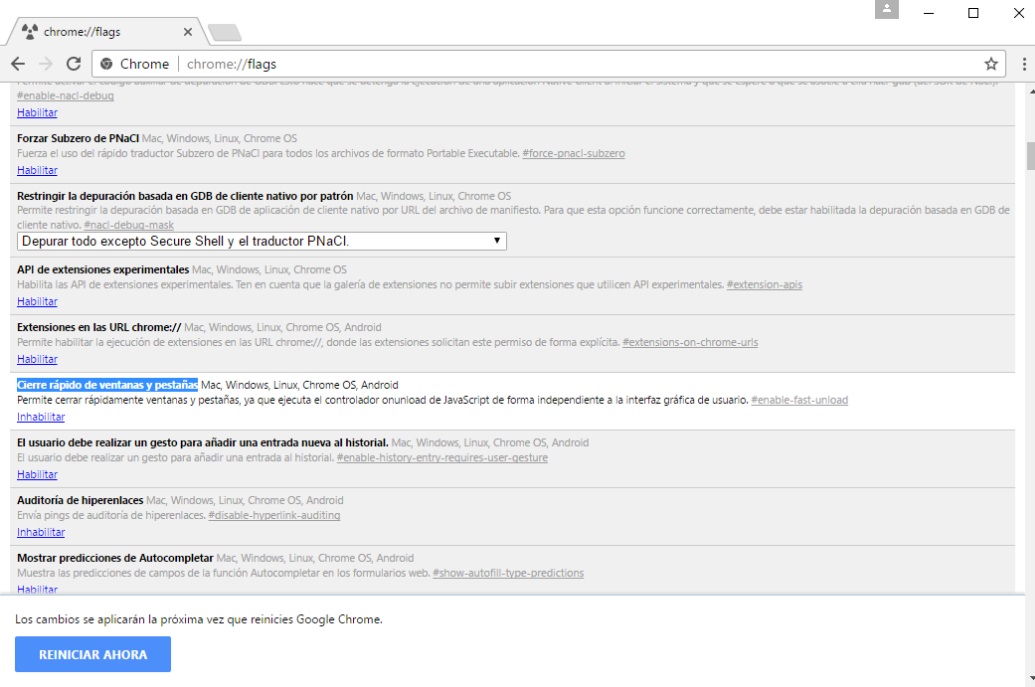The height and width of the screenshot is (687, 1035).
Task: Enable the Forzar Subzero de PNaCl flag
Action: tap(37, 171)
